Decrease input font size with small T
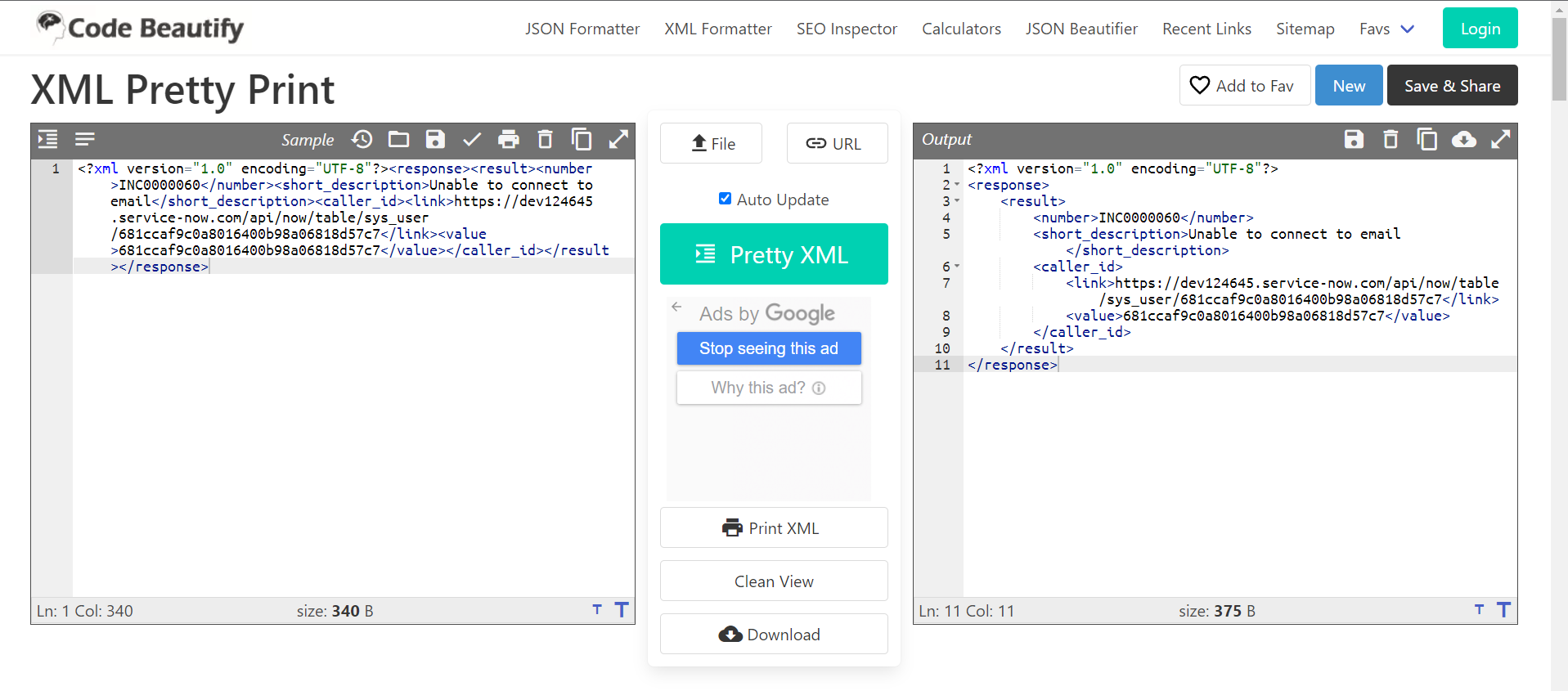 tap(597, 609)
